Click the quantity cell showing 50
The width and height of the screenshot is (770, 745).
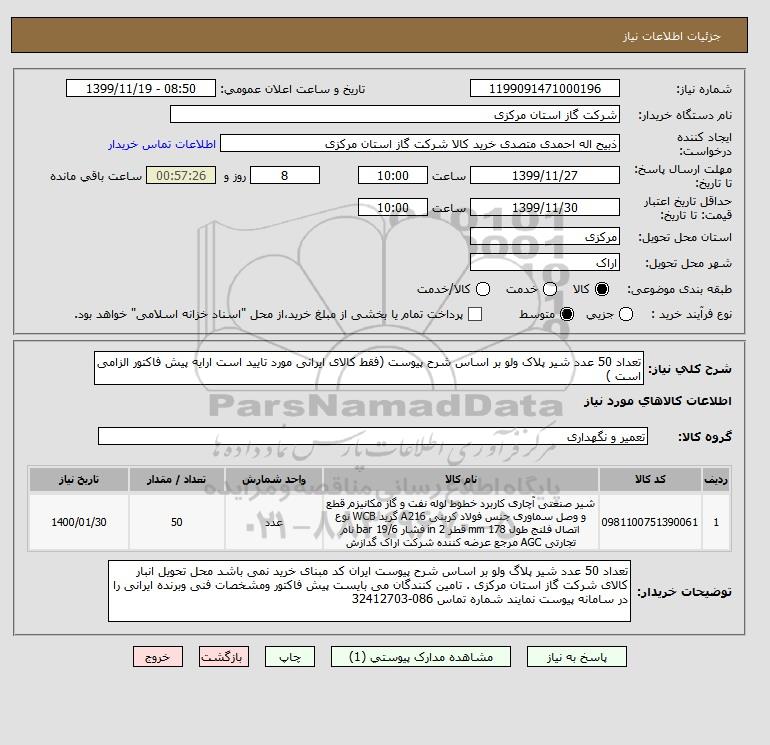(x=176, y=522)
